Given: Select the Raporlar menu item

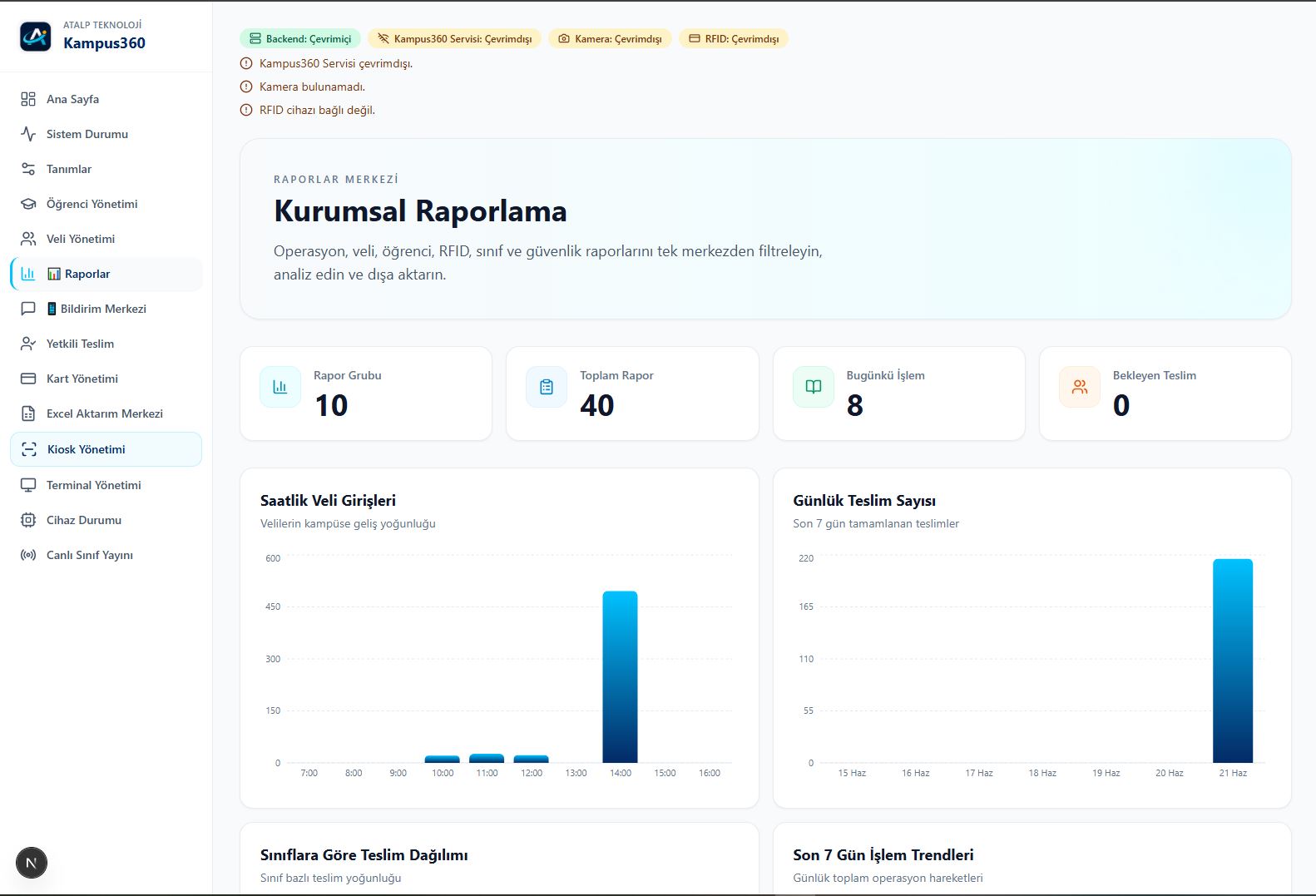Looking at the screenshot, I should 106,274.
